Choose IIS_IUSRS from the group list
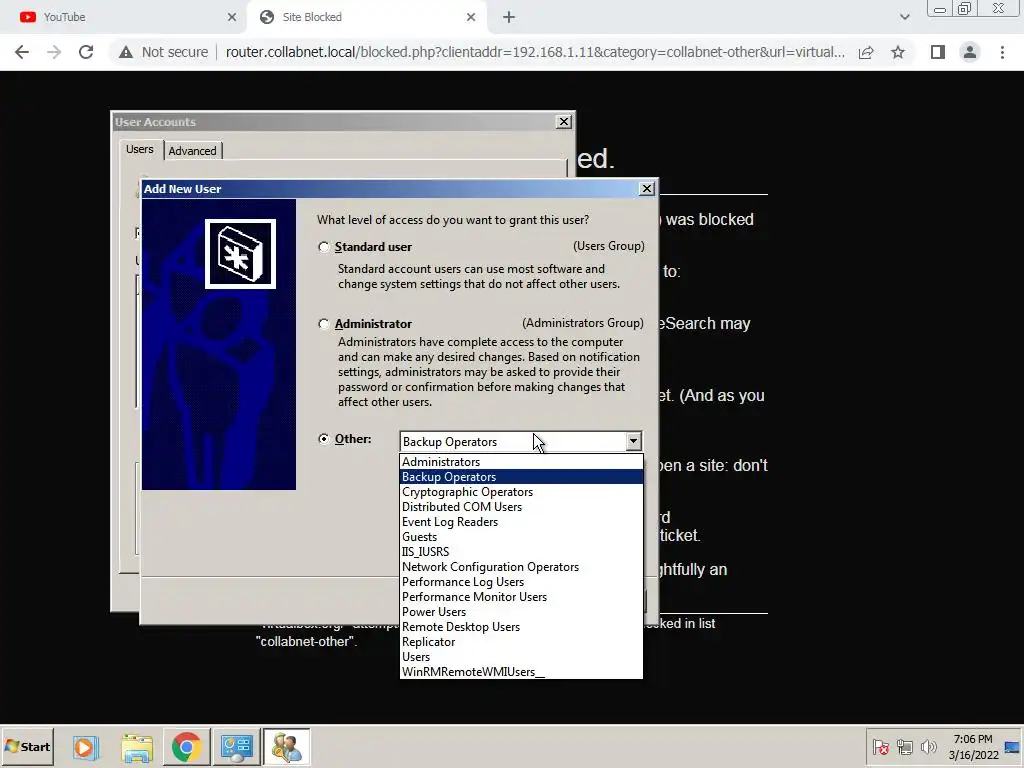 pyautogui.click(x=521, y=552)
